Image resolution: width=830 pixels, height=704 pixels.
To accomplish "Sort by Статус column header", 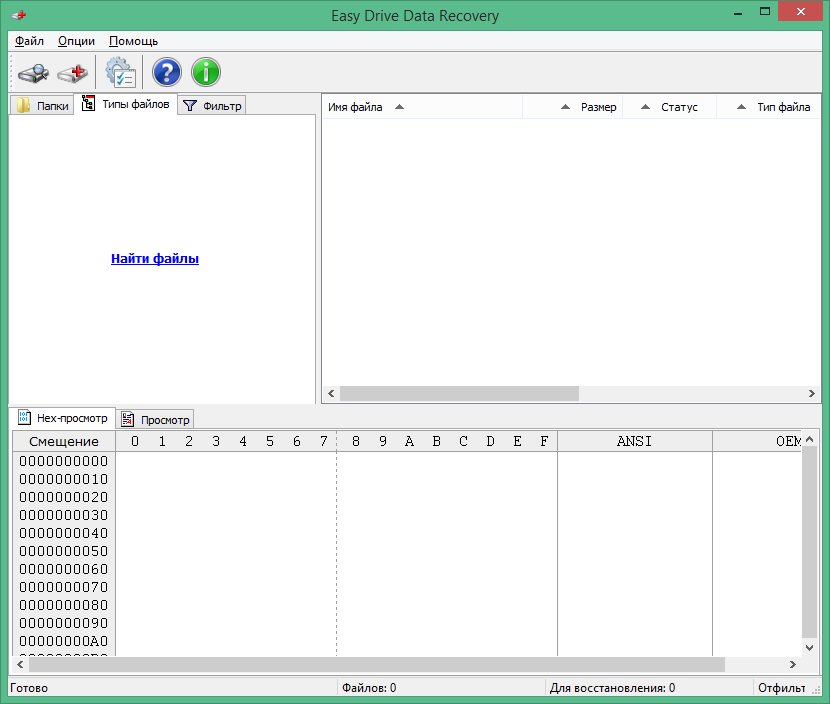I will coord(669,107).
